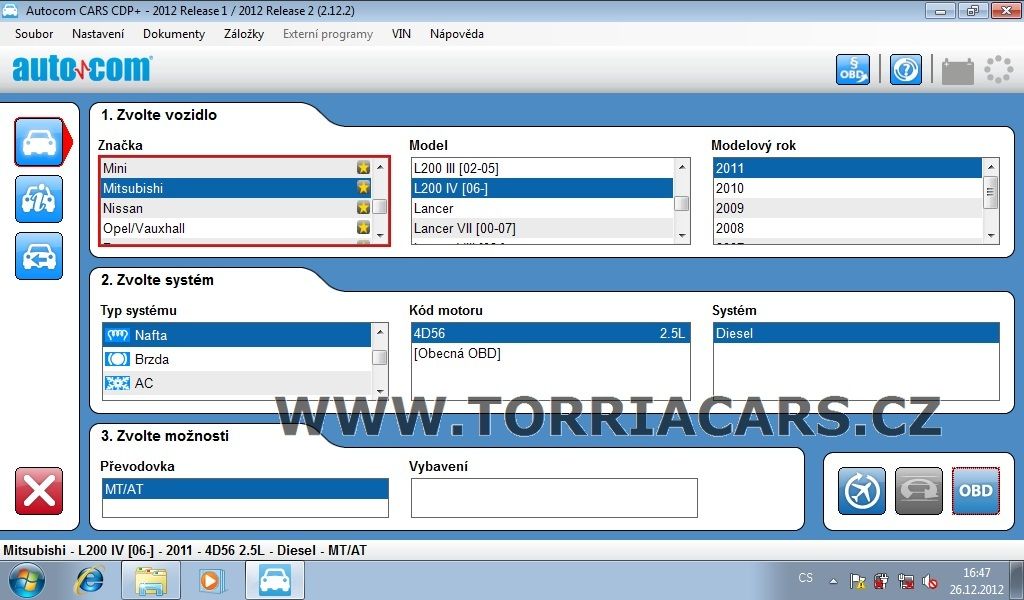Open the VIN menu

(401, 34)
